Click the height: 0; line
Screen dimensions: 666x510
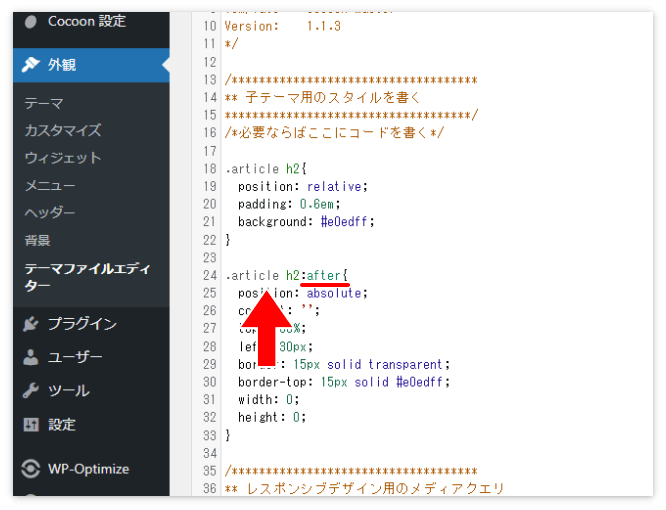pos(272,417)
